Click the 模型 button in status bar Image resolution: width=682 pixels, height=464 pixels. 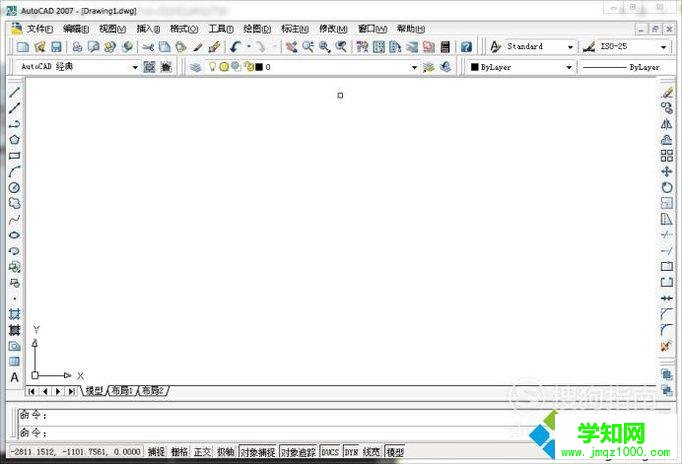[x=395, y=452]
